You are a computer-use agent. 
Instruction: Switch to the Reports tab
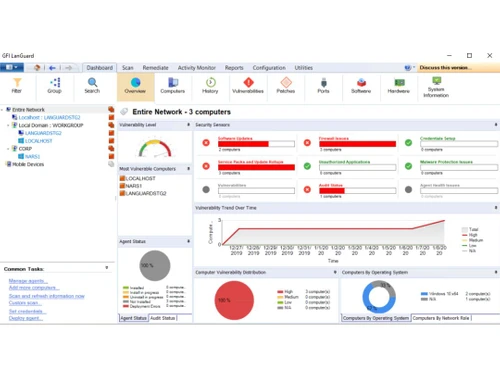pos(234,68)
